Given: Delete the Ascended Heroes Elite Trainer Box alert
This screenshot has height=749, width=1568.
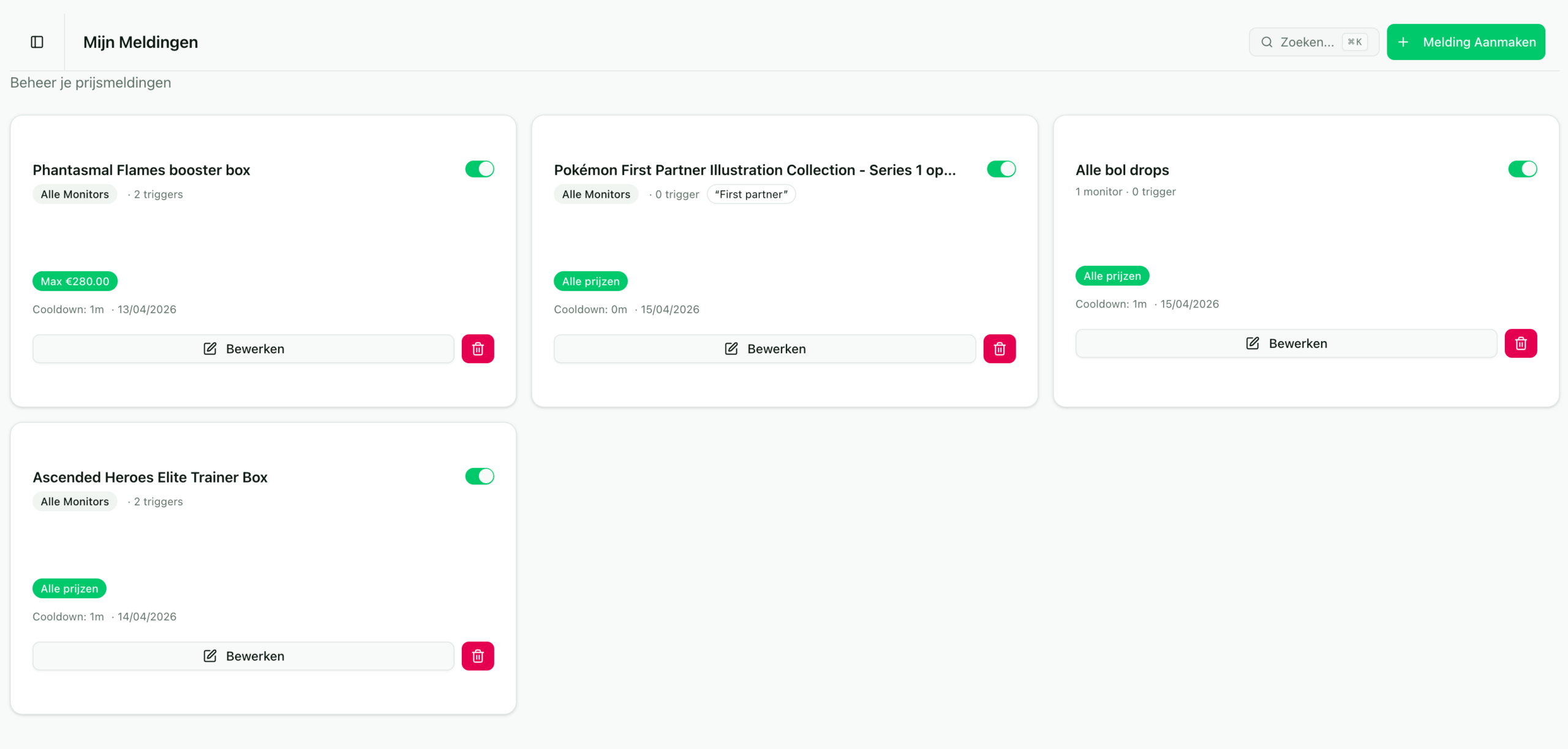Looking at the screenshot, I should pyautogui.click(x=478, y=656).
